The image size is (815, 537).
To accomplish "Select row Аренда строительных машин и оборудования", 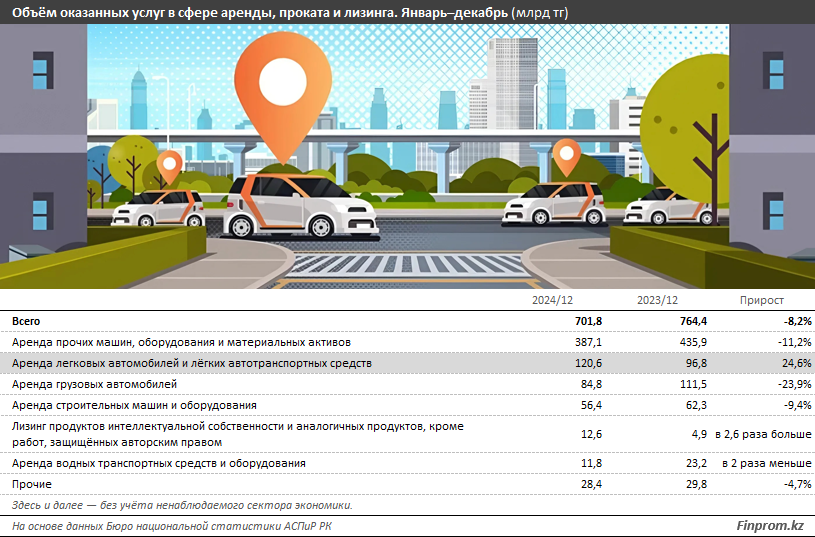I will click(x=408, y=405).
